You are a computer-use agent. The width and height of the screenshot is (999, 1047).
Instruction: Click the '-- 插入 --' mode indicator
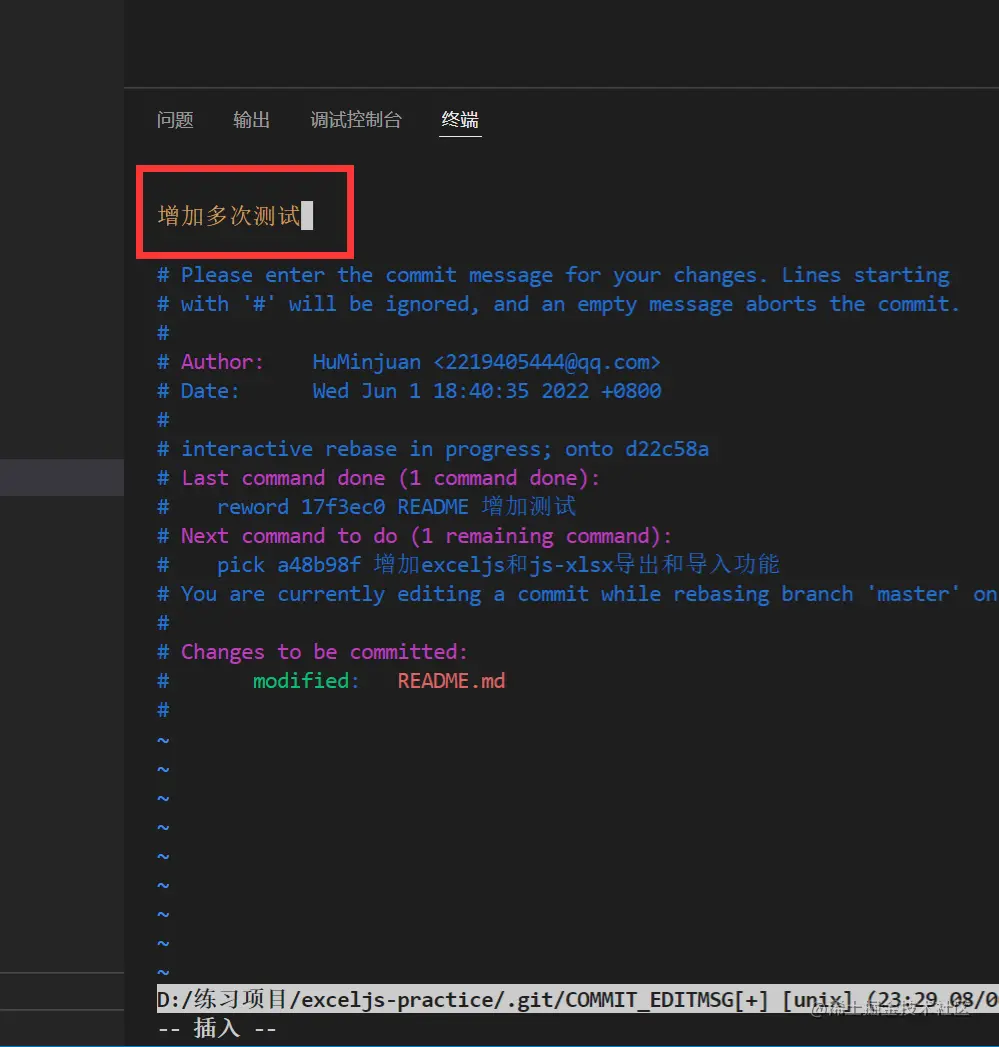tap(217, 1028)
